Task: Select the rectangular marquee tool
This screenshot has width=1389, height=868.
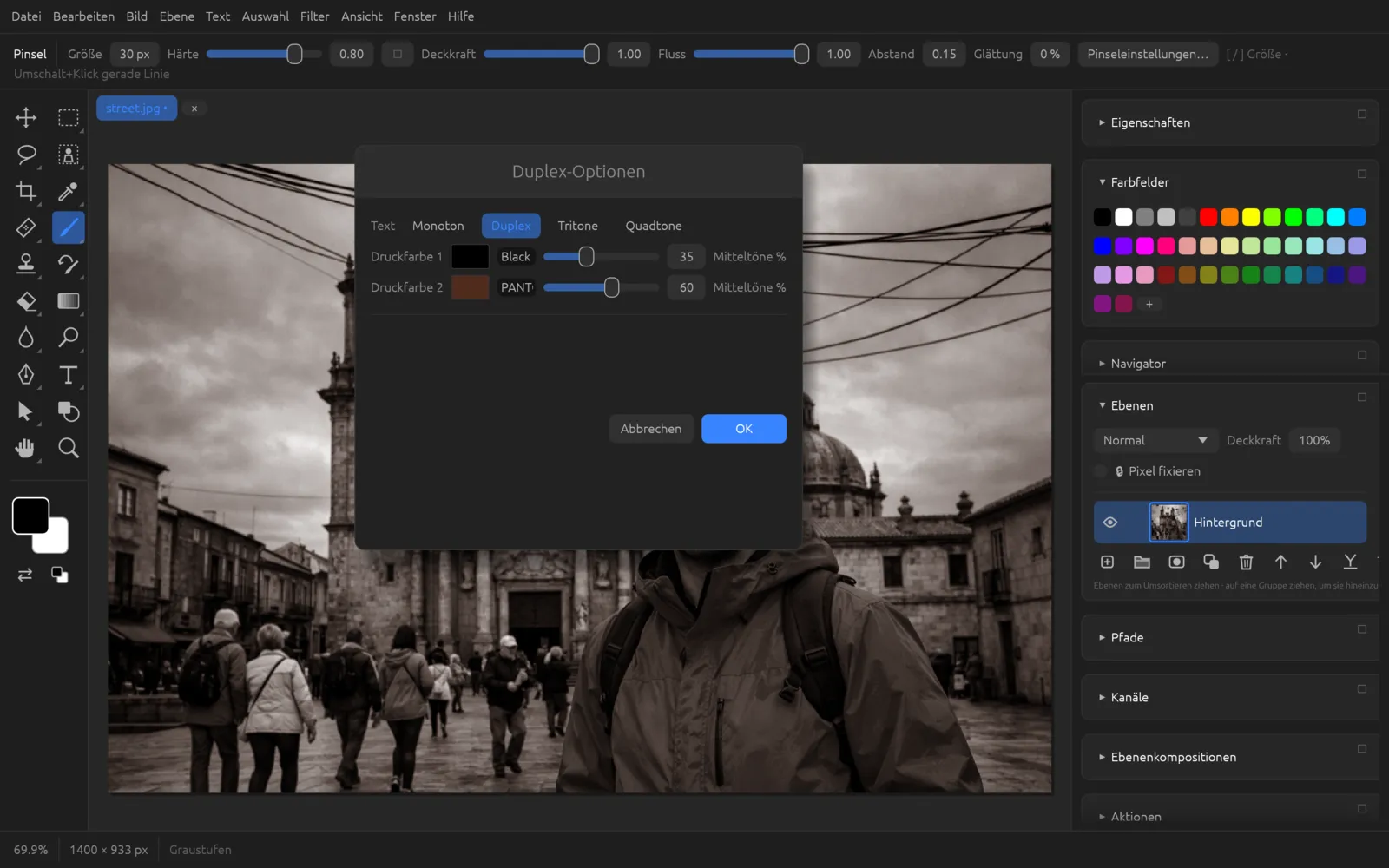Action: (x=68, y=117)
